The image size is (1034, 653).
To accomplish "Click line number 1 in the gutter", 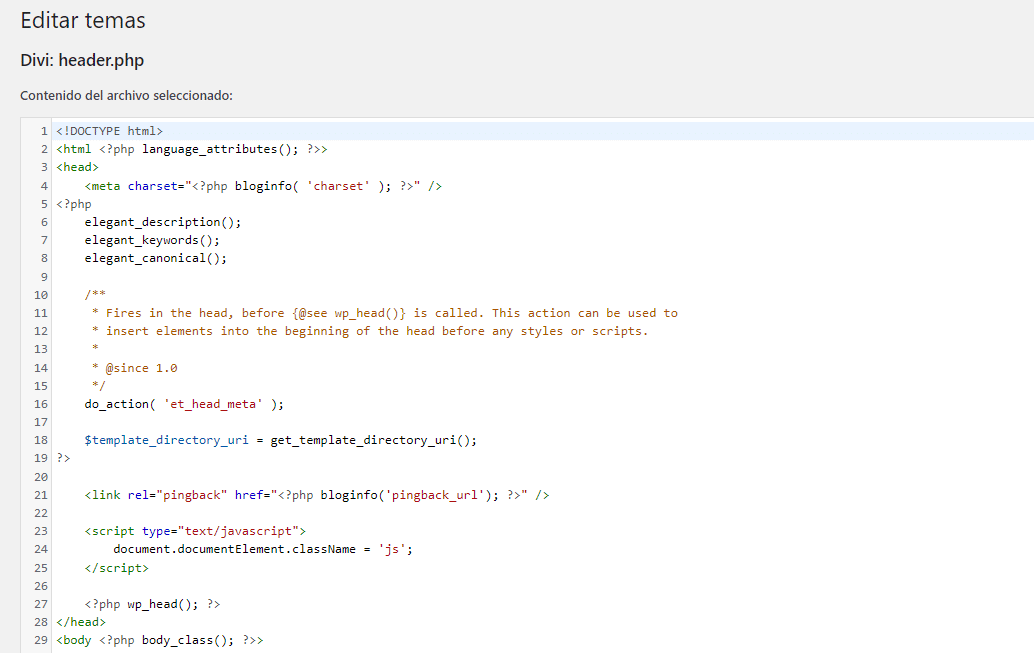I will (44, 131).
